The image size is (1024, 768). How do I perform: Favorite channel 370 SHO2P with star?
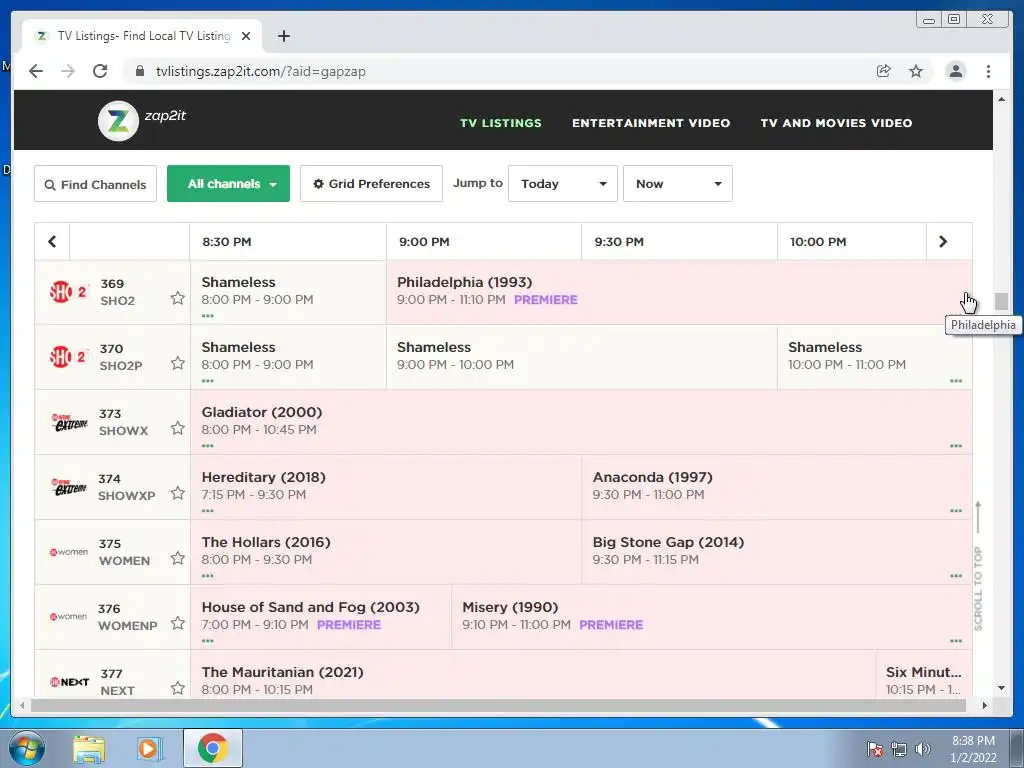(x=178, y=363)
